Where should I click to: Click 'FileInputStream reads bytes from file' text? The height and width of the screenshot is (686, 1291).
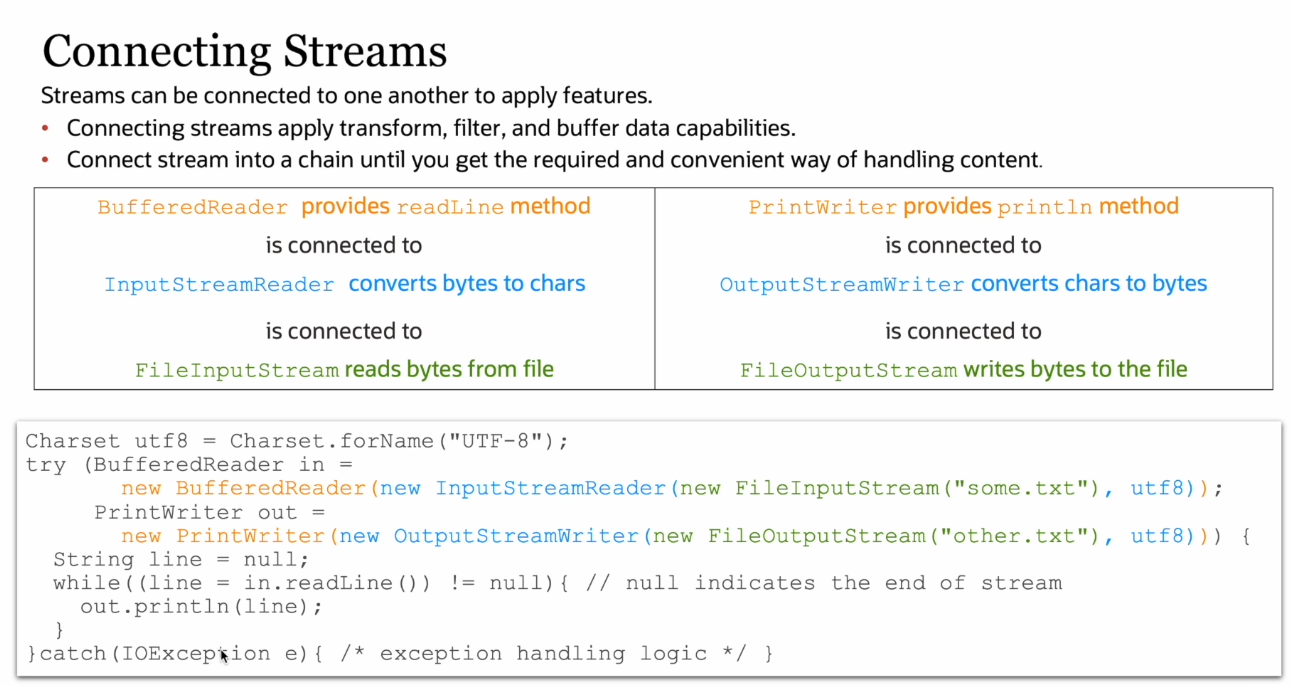[x=344, y=369]
